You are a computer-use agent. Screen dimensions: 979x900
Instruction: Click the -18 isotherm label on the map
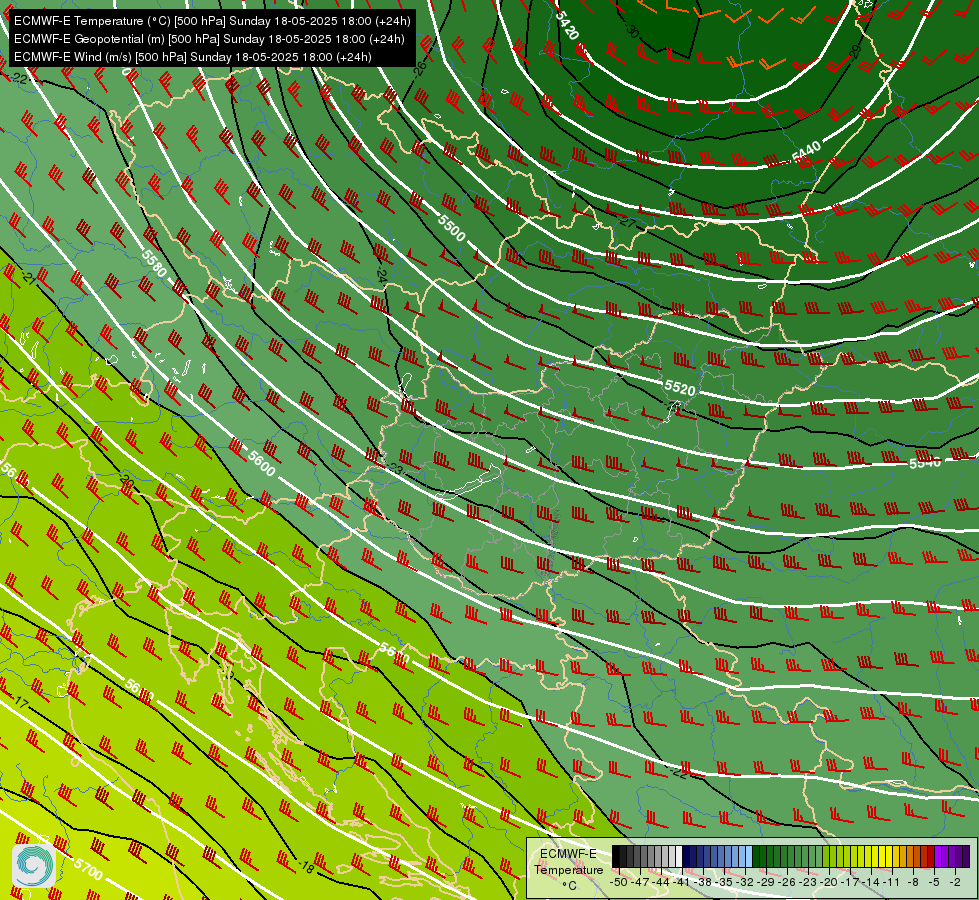(x=306, y=866)
